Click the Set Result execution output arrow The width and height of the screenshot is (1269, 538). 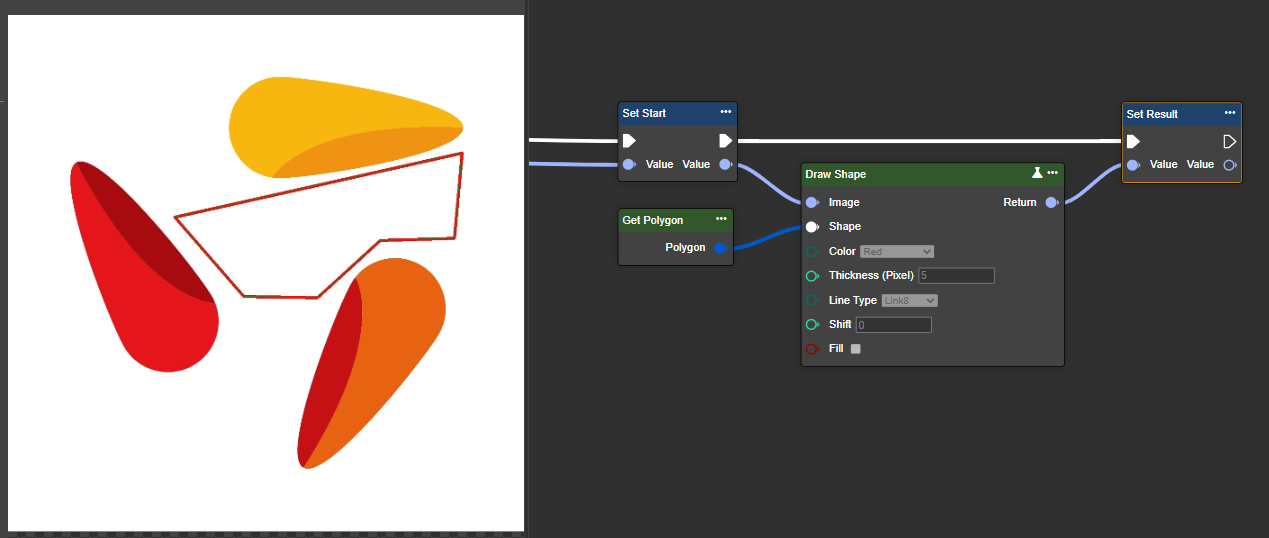[x=1230, y=141]
